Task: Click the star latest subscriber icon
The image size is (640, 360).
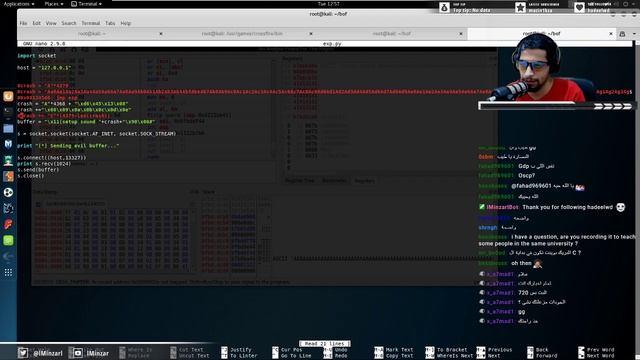Action: (520, 7)
